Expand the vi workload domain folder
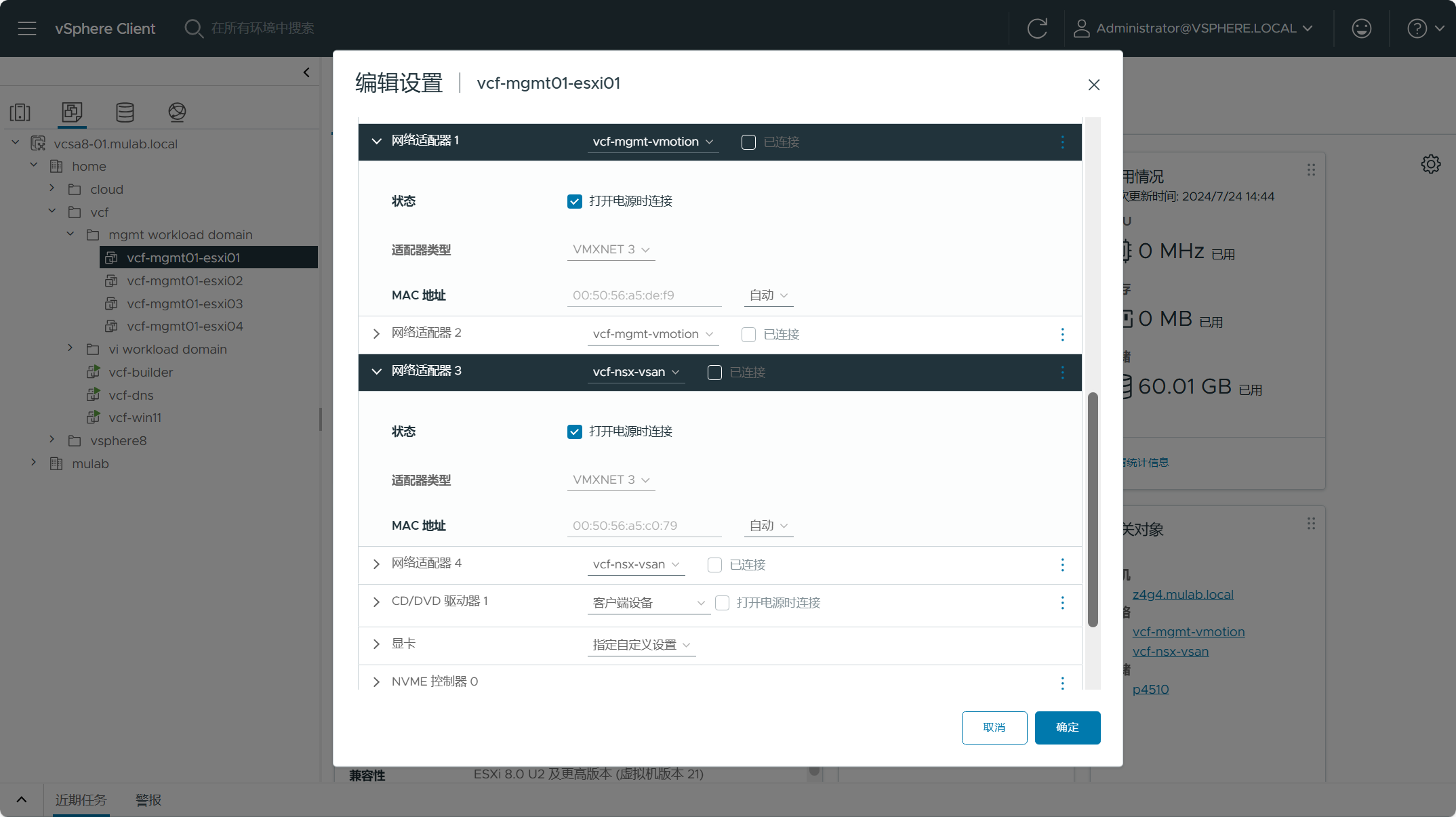1456x817 pixels. pos(70,348)
